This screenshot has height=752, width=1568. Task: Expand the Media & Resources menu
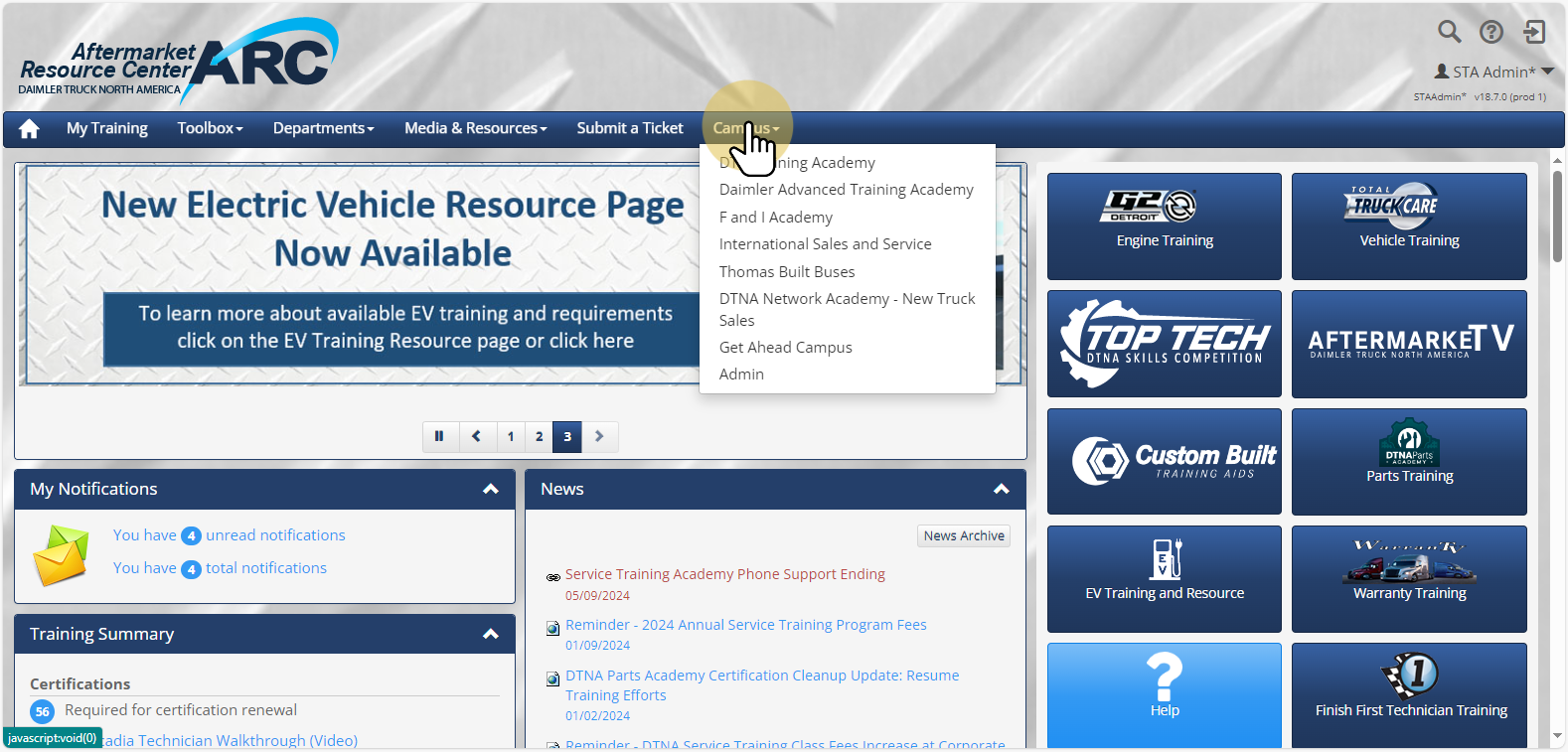pyautogui.click(x=476, y=128)
